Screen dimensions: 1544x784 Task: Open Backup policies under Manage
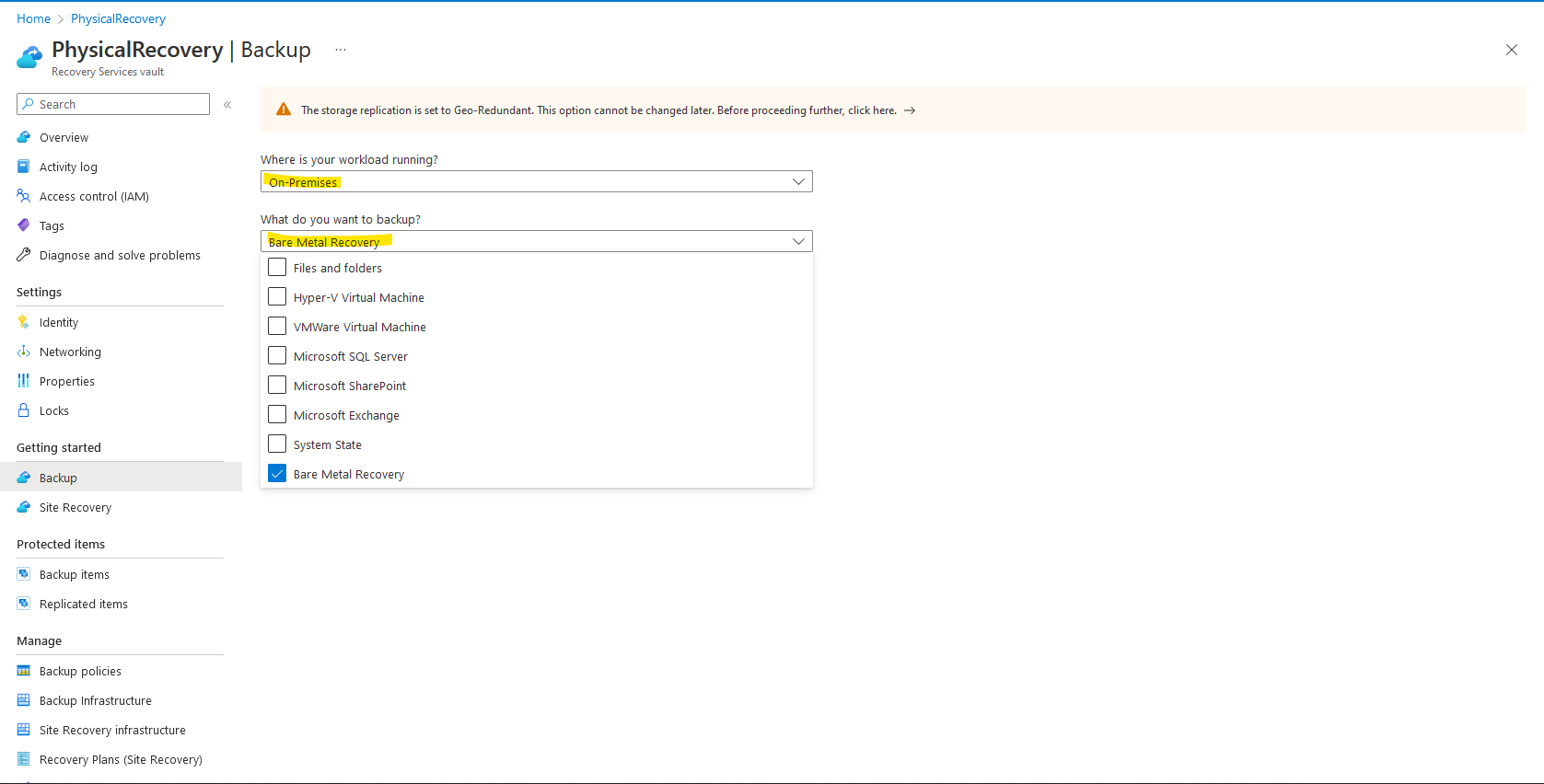[x=80, y=672]
